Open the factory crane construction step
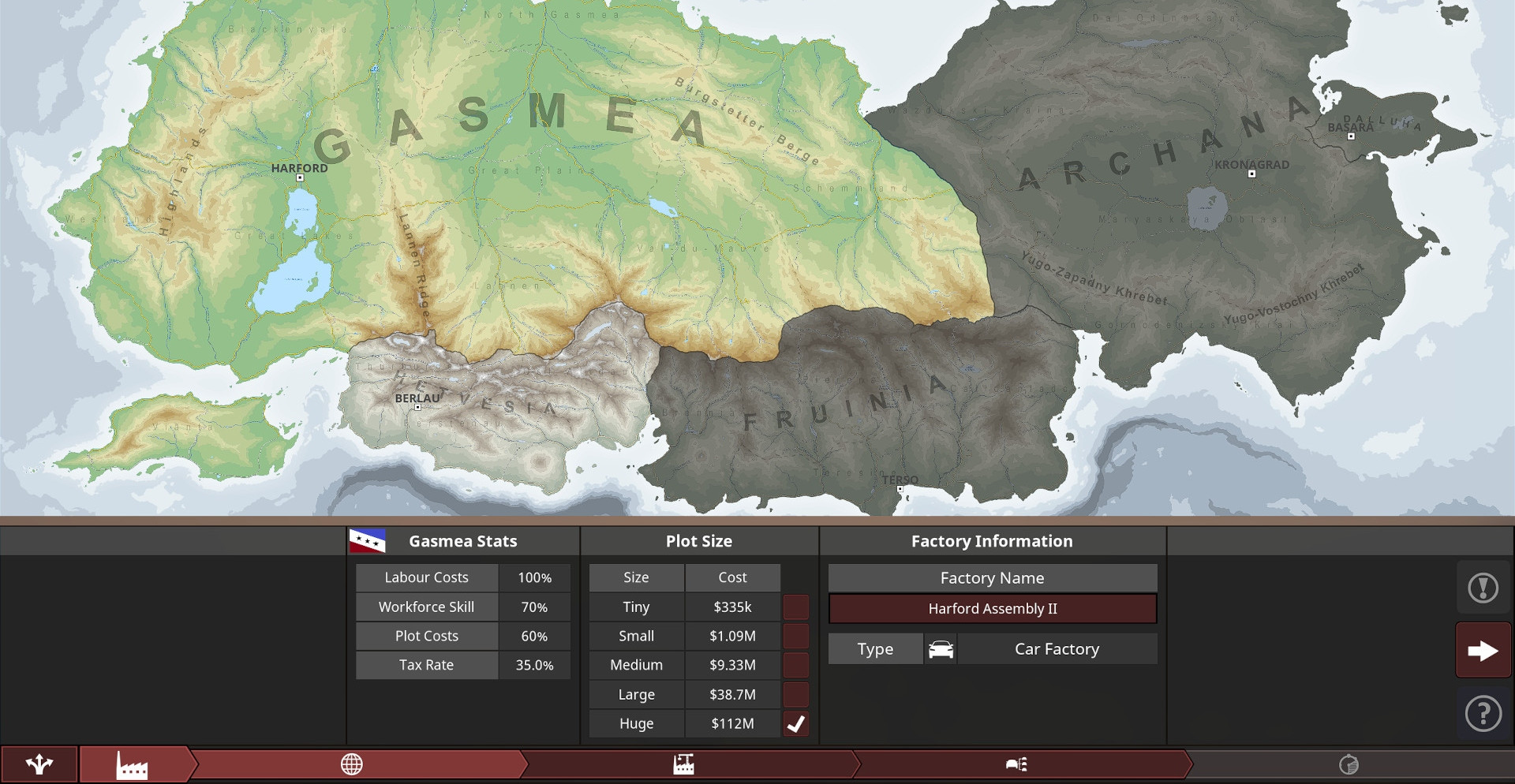 coord(683,764)
